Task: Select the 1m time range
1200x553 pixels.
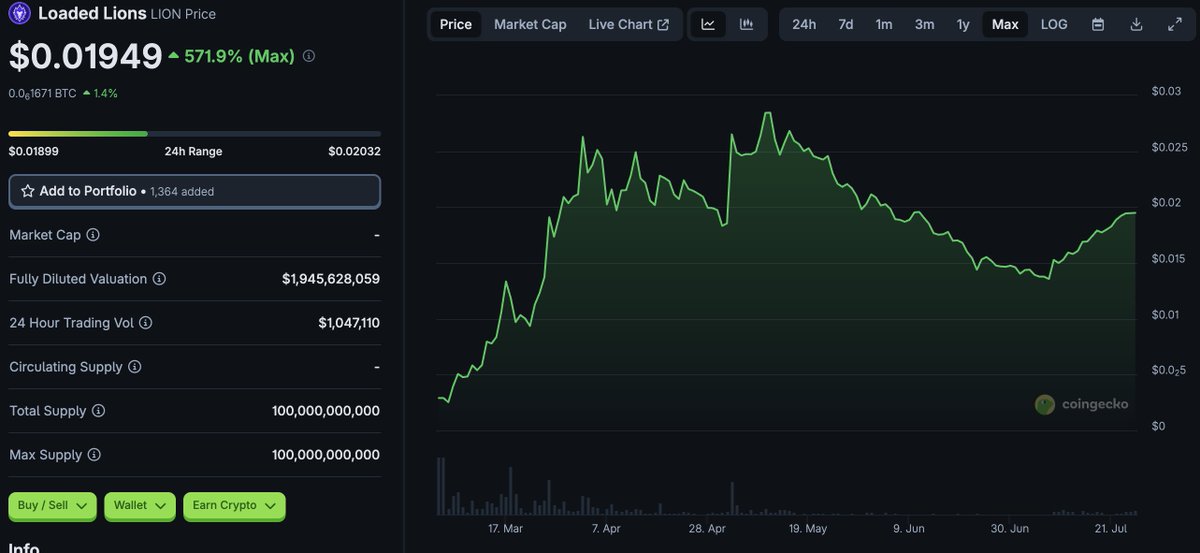Action: [884, 24]
